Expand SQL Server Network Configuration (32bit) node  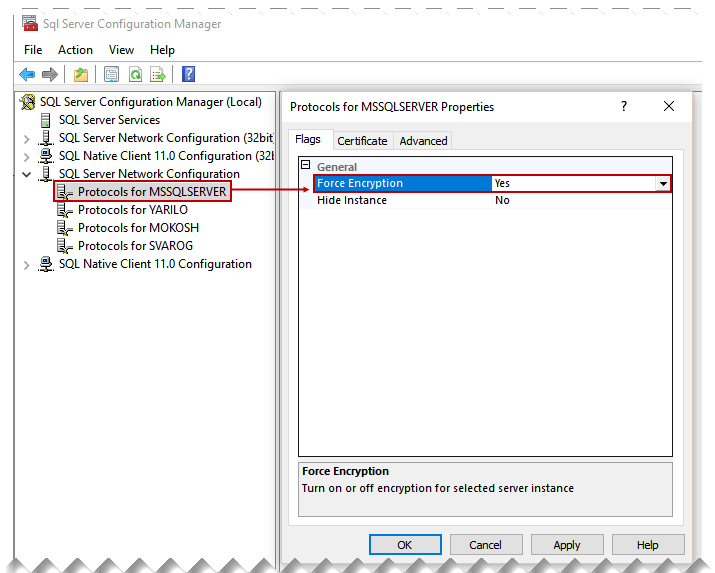click(26, 139)
